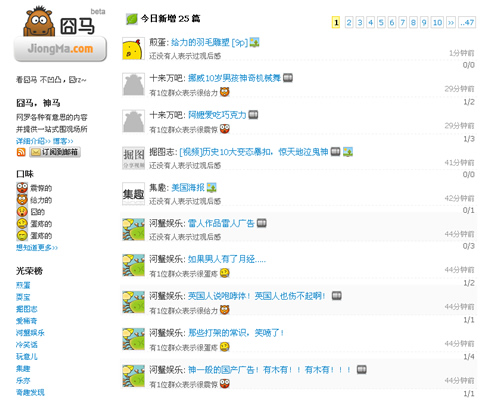Image resolution: width=500 pixels, height=400 pixels.
Task: Click the picture icon after 给力的羽毛雕塑
Action: pos(255,42)
